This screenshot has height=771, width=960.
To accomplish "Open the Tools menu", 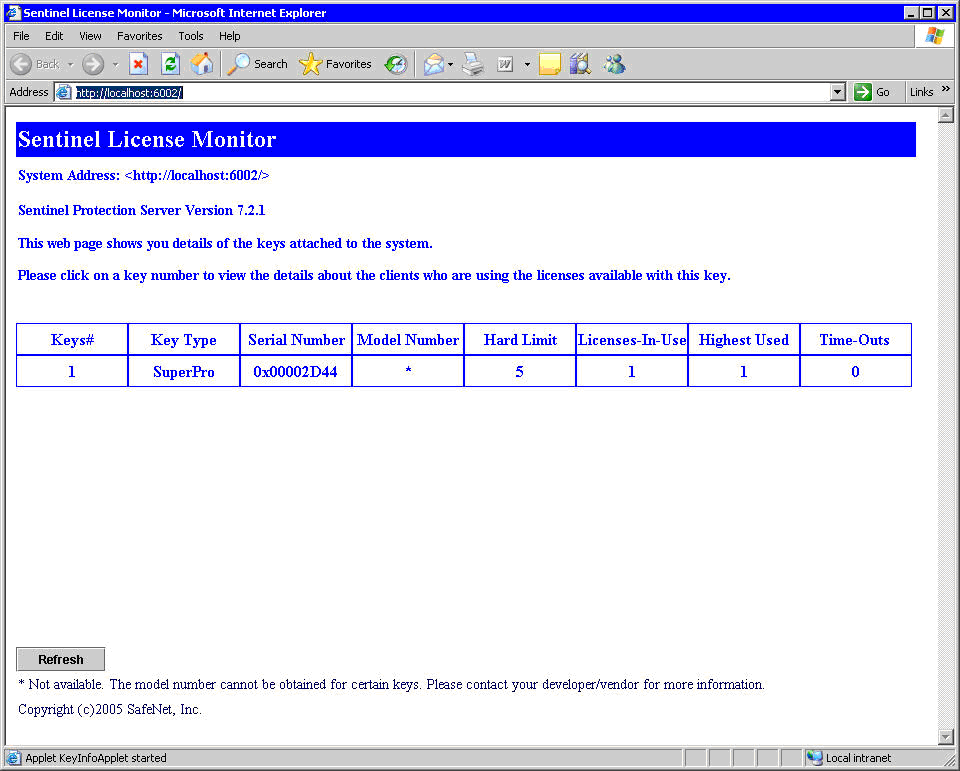I will (x=190, y=36).
